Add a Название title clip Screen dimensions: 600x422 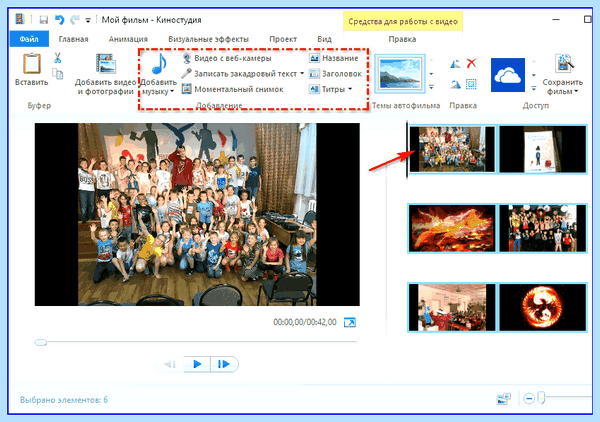334,58
